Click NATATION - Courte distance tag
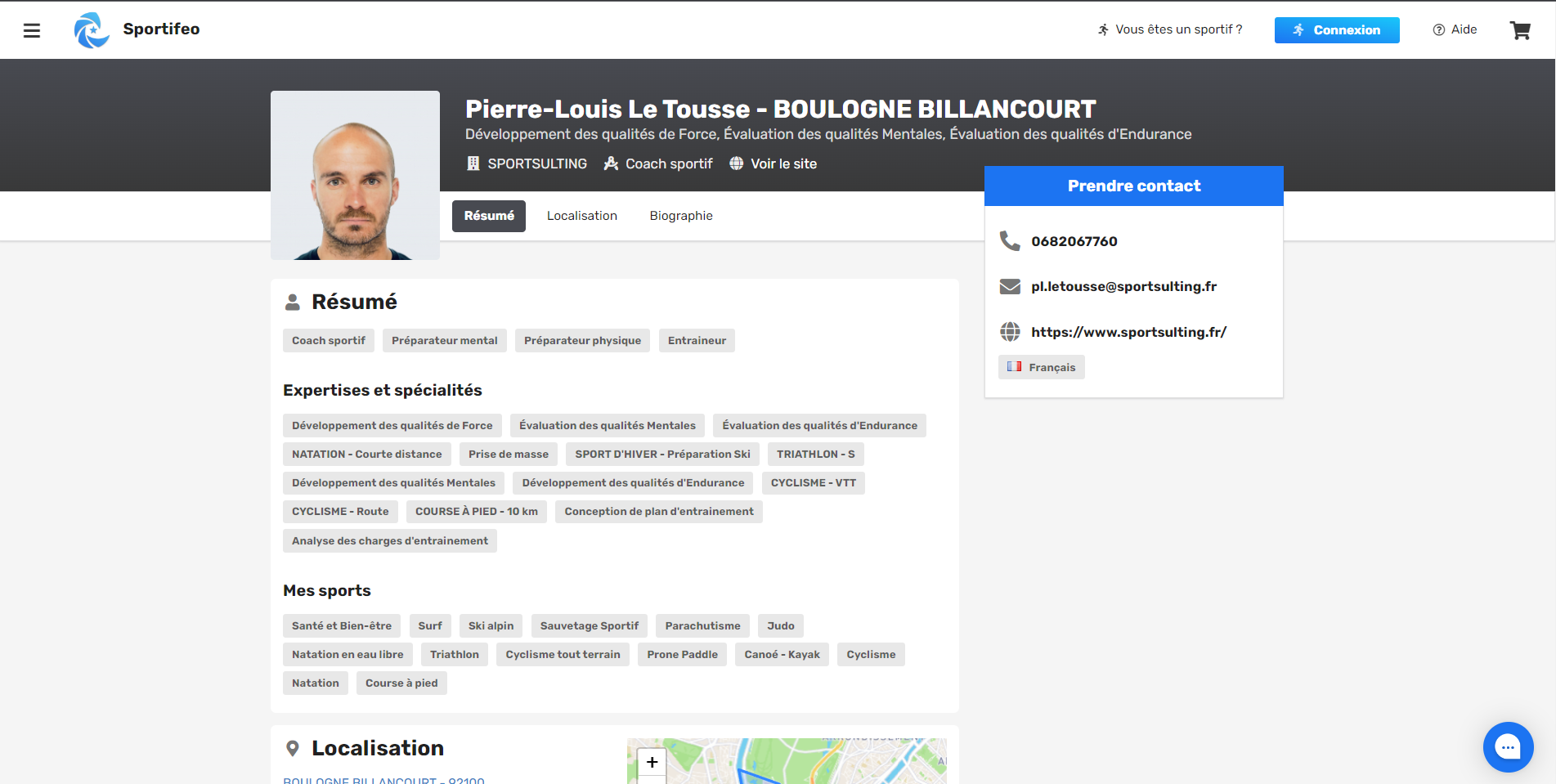 tap(367, 455)
